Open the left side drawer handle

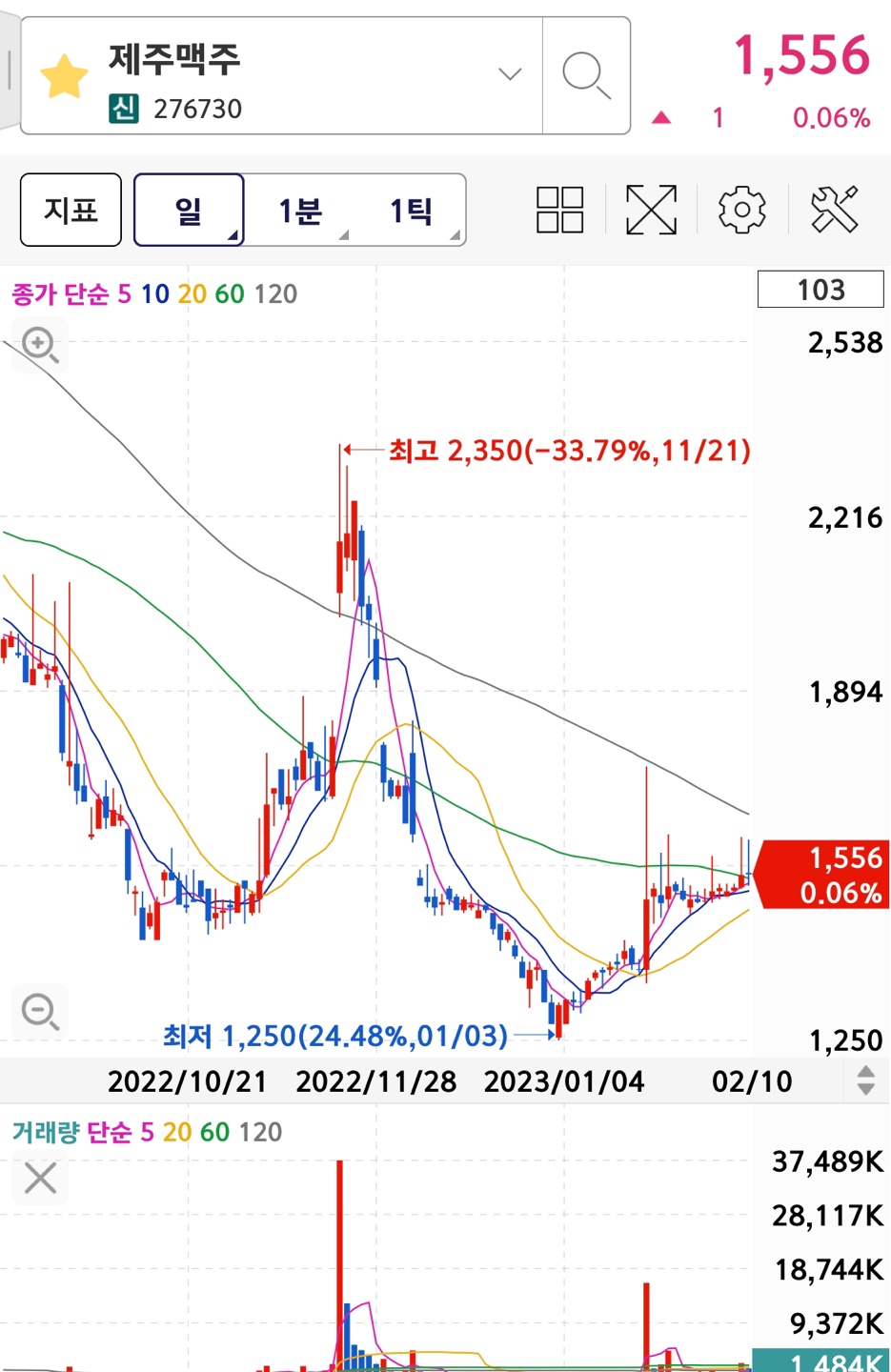click(9, 71)
